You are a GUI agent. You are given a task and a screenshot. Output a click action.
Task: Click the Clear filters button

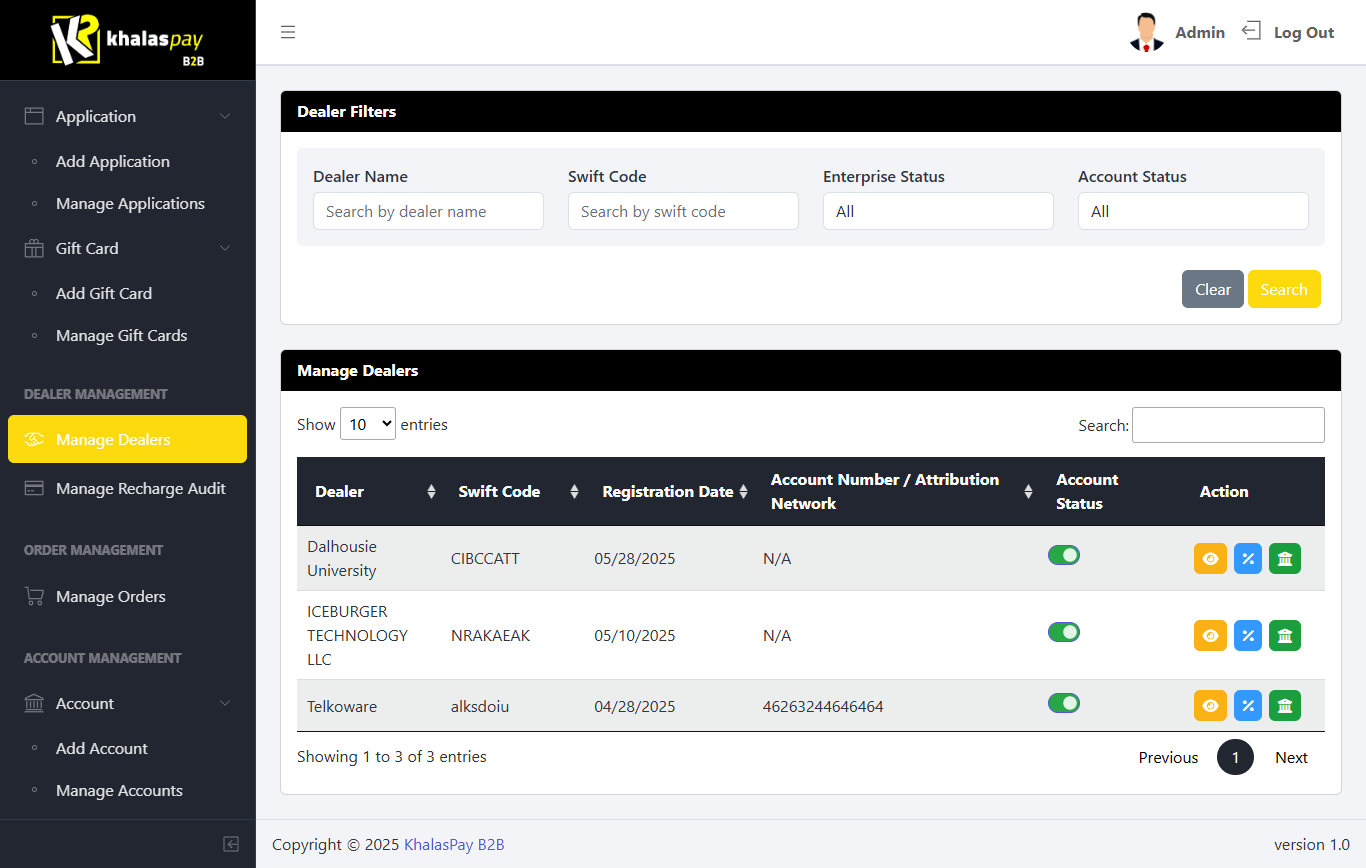[1212, 289]
